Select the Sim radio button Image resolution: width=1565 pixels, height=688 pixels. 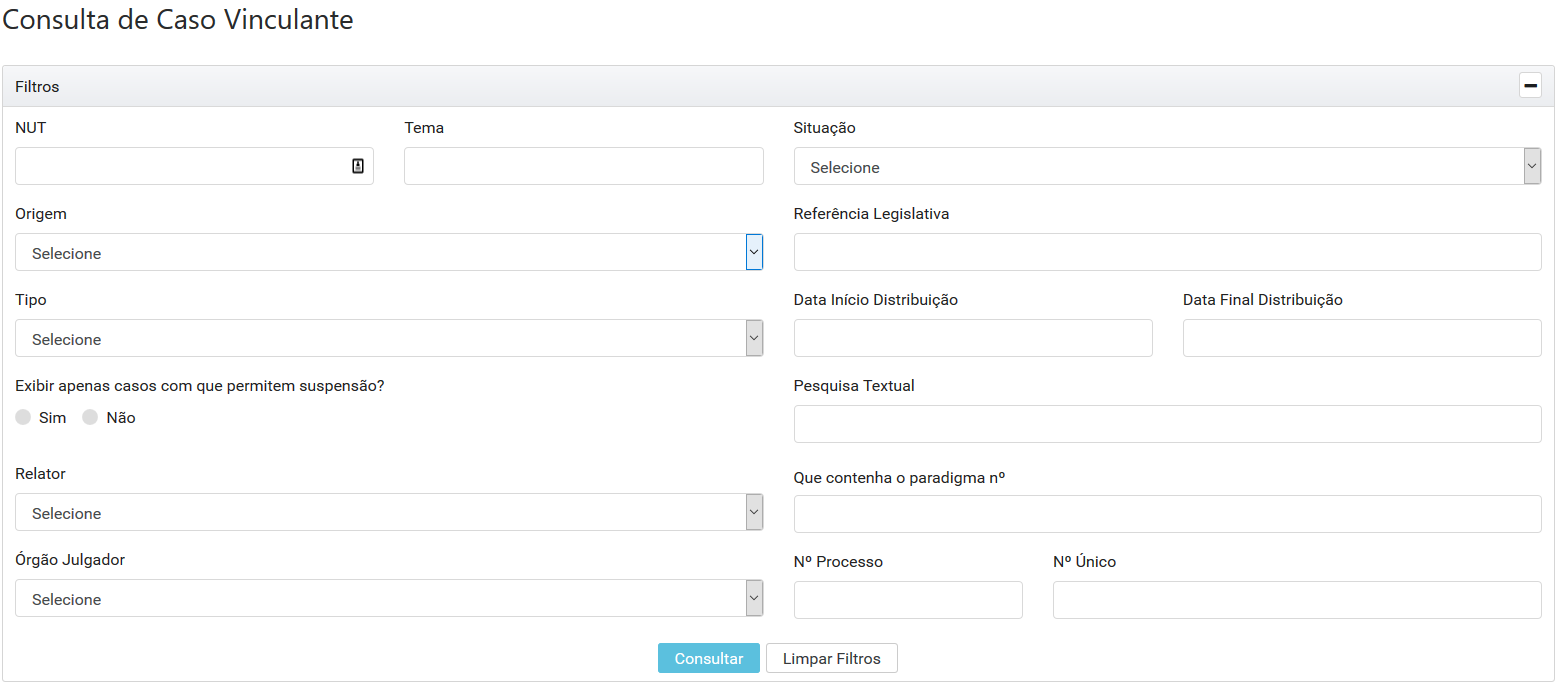pos(24,418)
